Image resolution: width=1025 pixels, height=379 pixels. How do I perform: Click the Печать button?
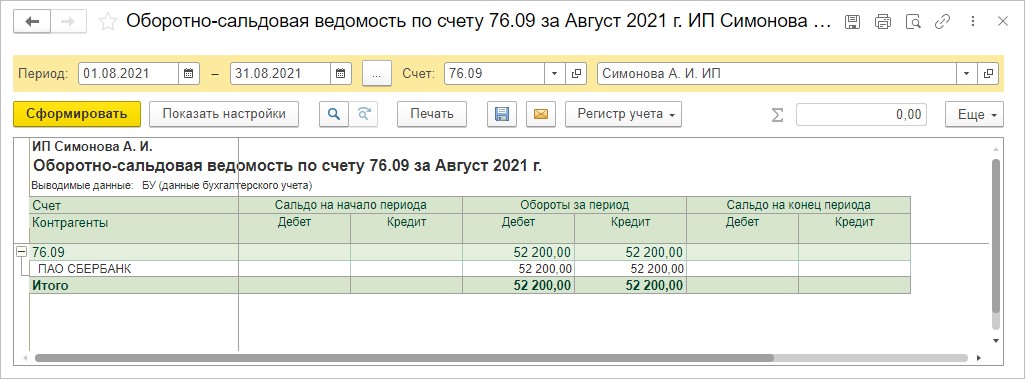(x=432, y=114)
